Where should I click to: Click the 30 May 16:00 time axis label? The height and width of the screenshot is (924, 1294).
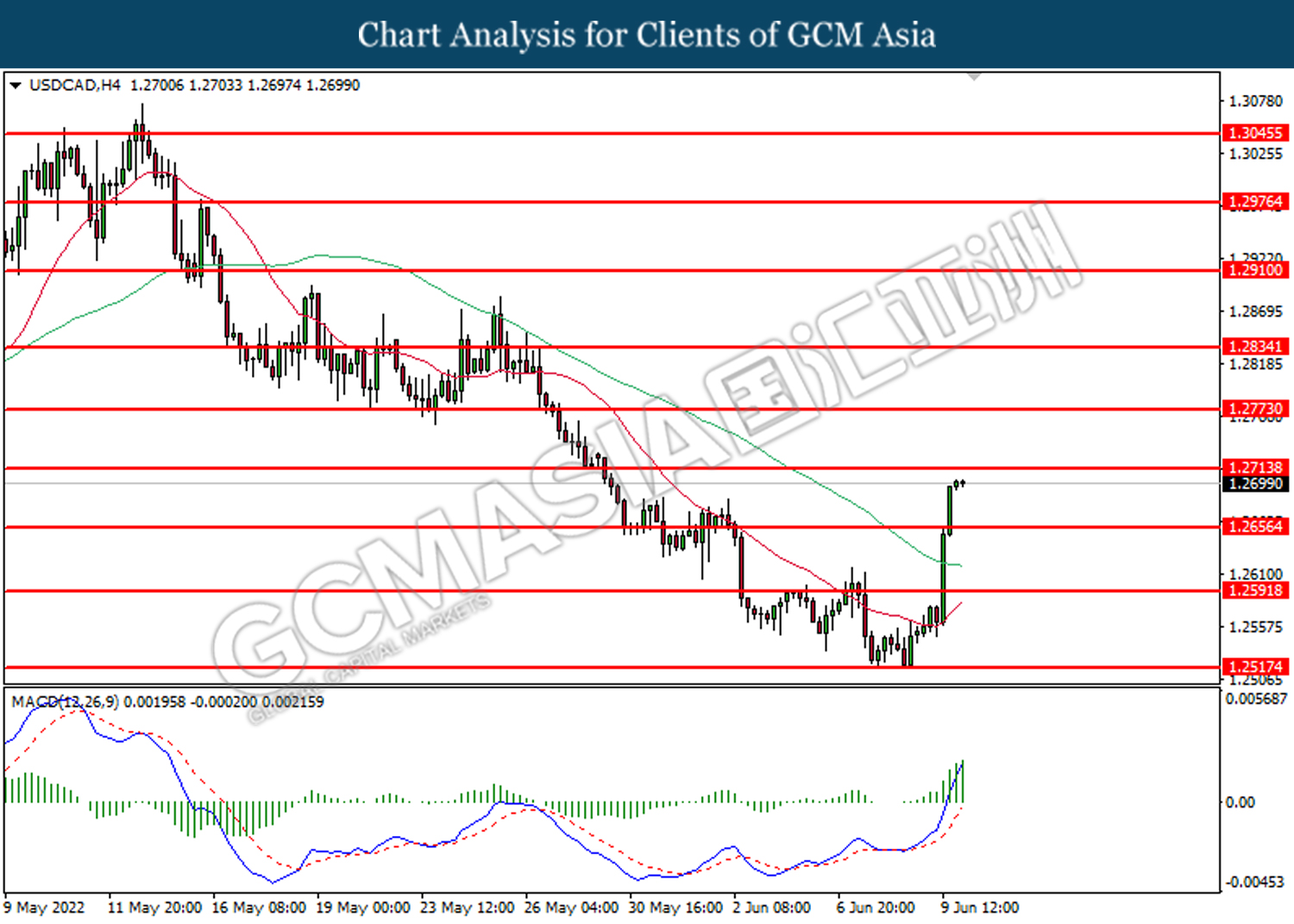pos(675,908)
